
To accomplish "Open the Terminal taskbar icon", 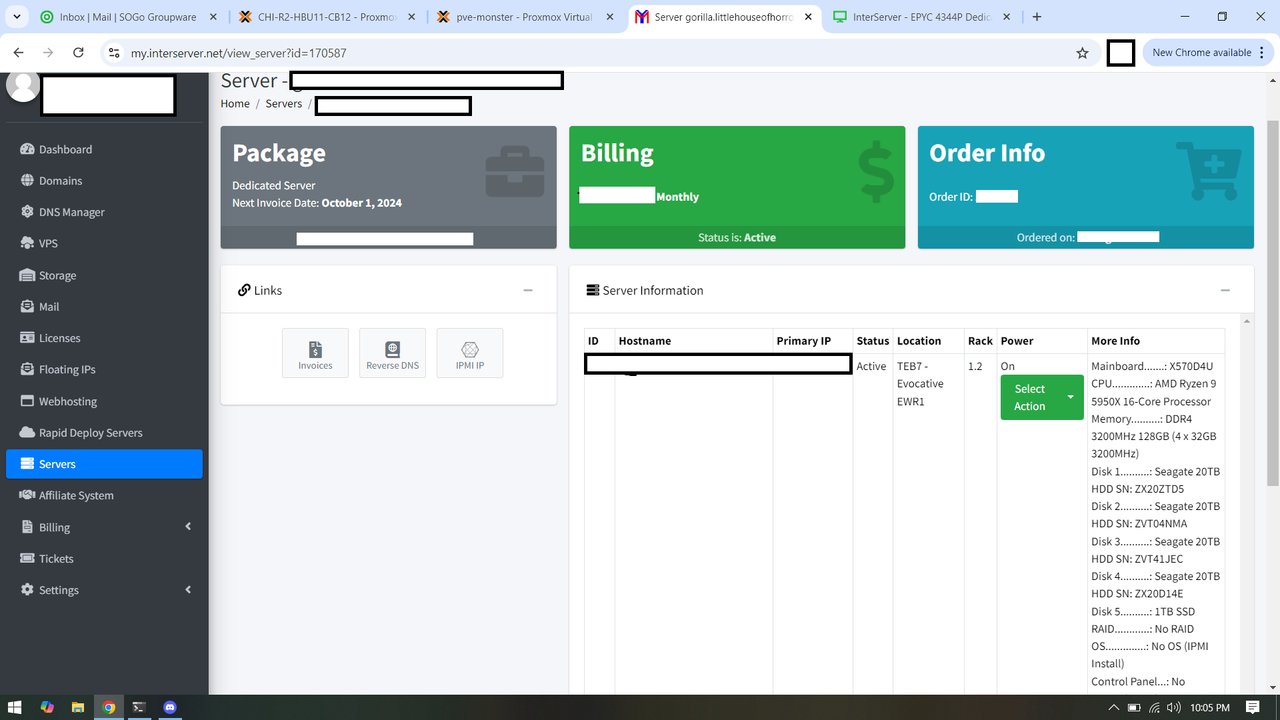I will [x=139, y=708].
